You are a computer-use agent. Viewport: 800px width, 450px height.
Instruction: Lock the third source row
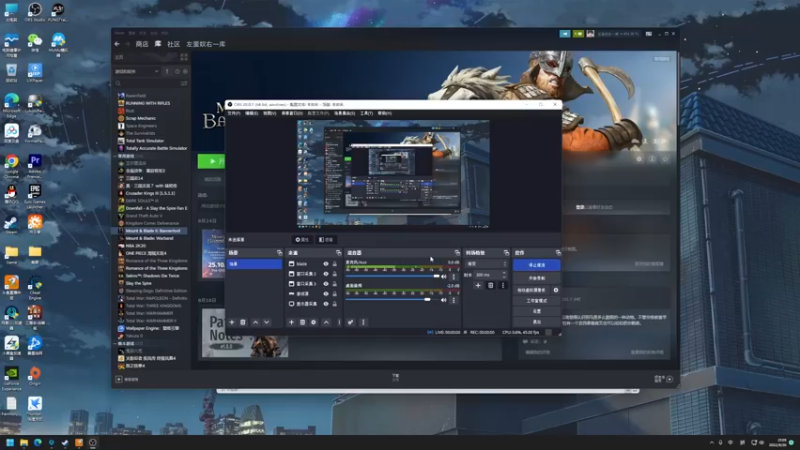coord(335,284)
